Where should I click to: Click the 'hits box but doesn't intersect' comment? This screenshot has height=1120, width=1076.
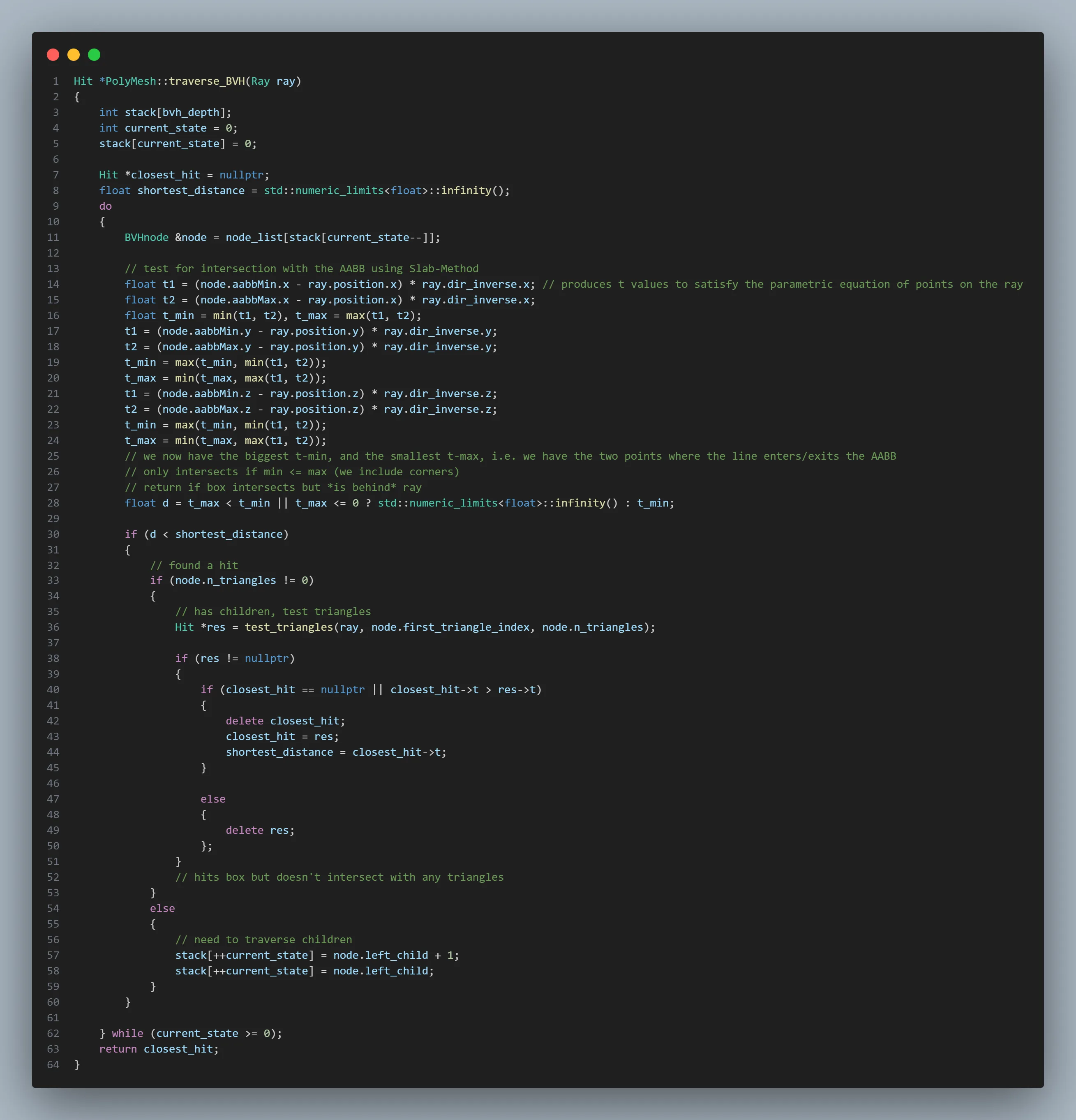pos(339,878)
